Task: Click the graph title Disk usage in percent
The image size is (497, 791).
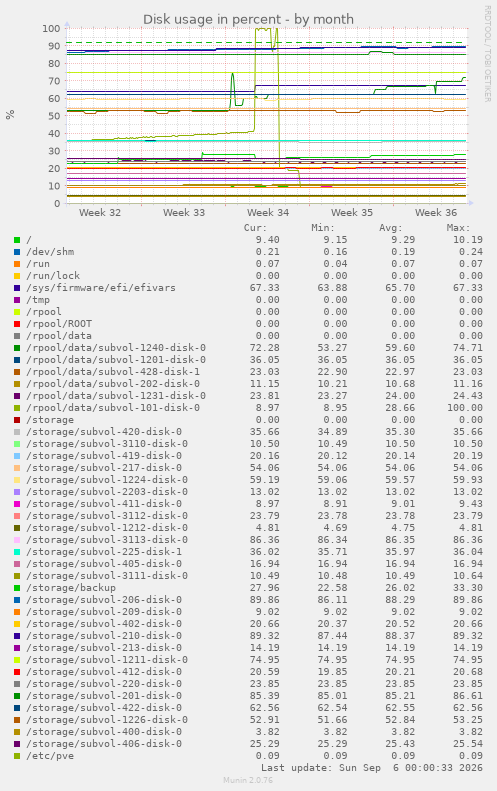Action: click(248, 19)
